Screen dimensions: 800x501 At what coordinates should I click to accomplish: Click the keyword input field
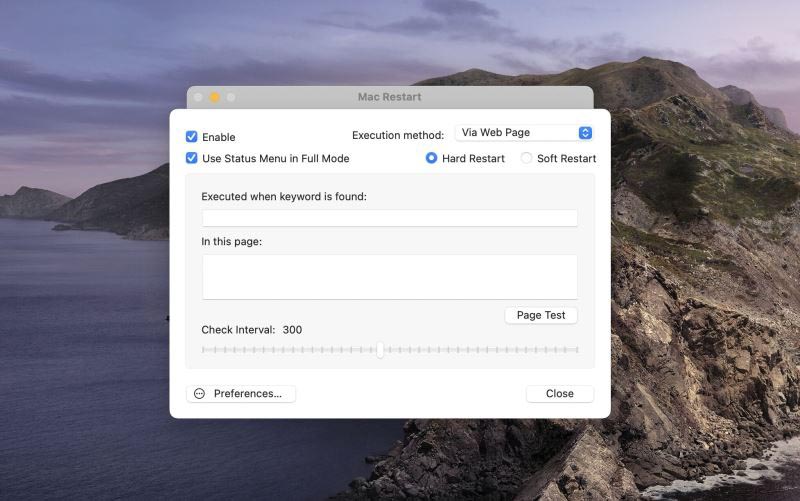(390, 218)
